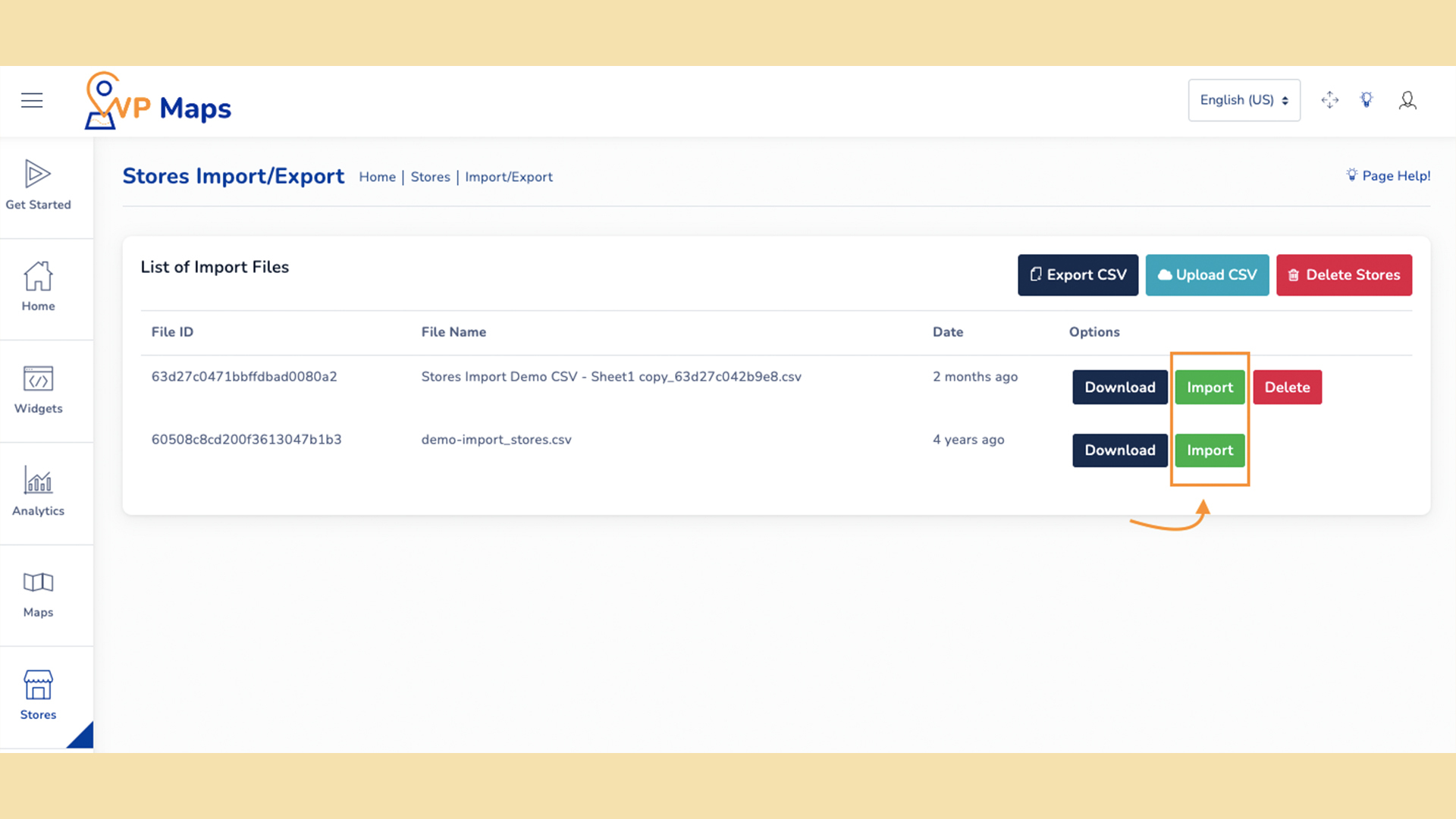Image resolution: width=1456 pixels, height=819 pixels.
Task: Import the Stores Import Demo CSV file
Action: (1209, 387)
